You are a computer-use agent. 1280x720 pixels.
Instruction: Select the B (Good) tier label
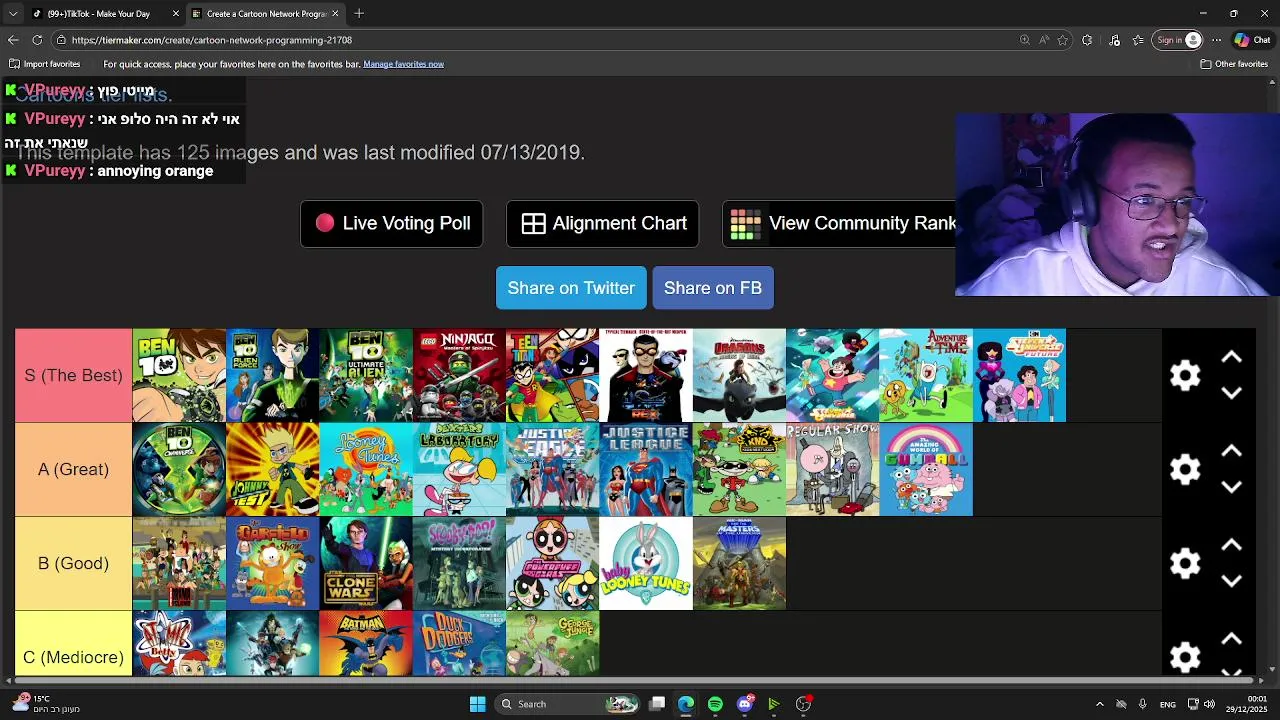click(73, 563)
